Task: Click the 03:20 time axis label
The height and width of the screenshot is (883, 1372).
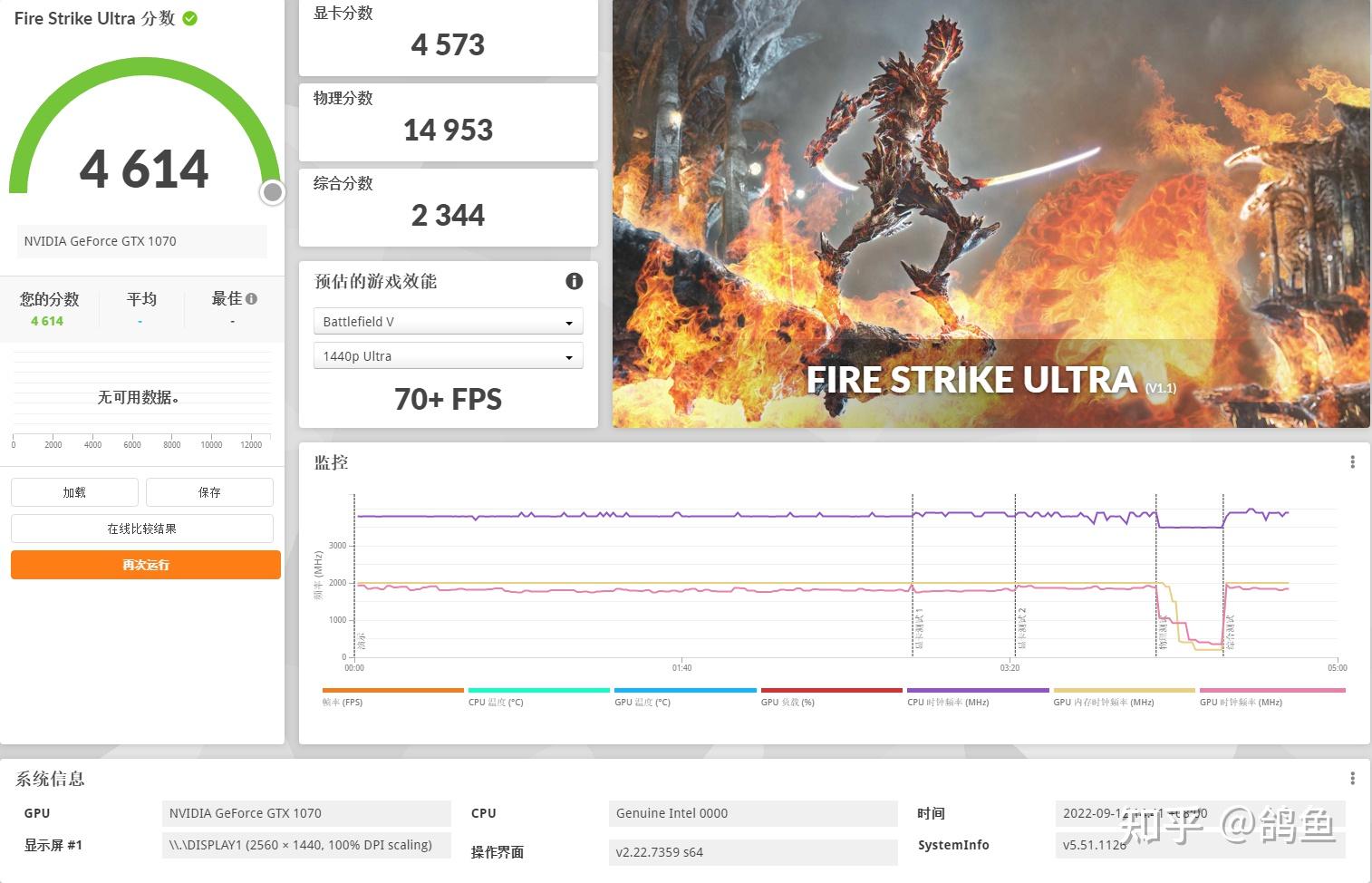Action: point(1010,668)
